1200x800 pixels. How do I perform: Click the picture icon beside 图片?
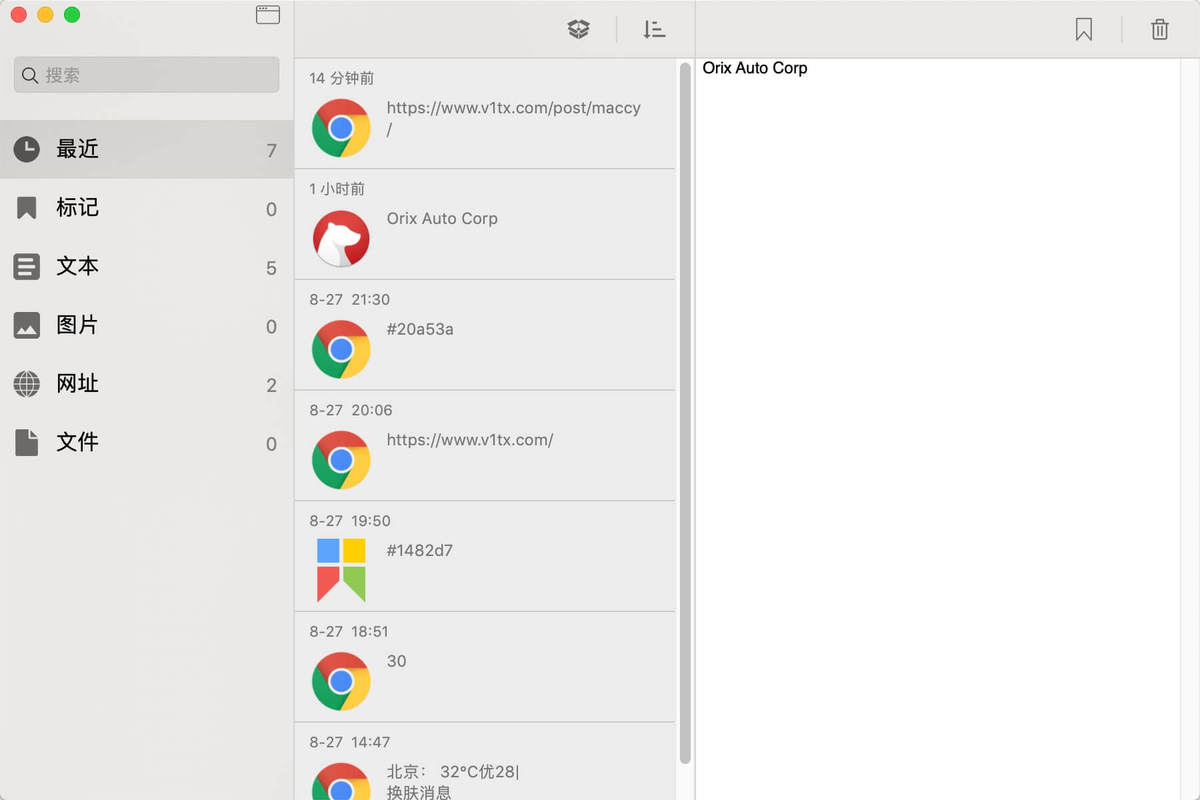click(27, 325)
